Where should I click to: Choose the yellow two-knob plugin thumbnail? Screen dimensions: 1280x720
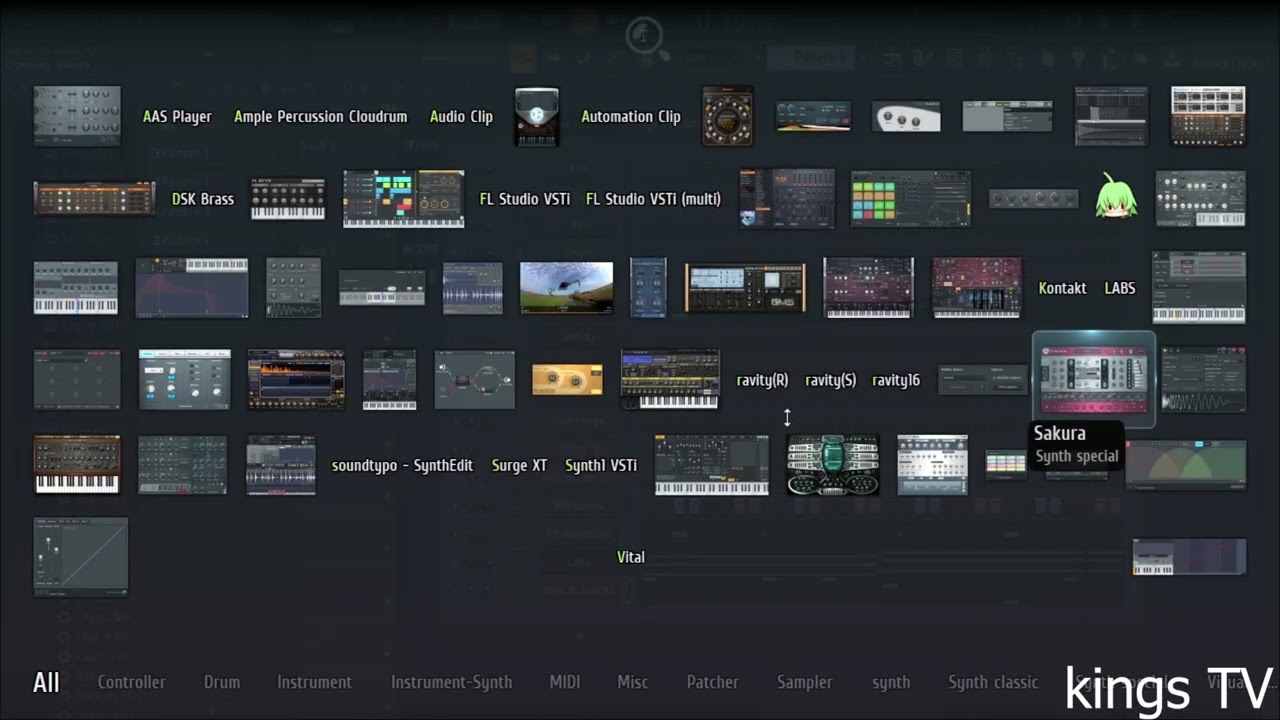pyautogui.click(x=567, y=380)
